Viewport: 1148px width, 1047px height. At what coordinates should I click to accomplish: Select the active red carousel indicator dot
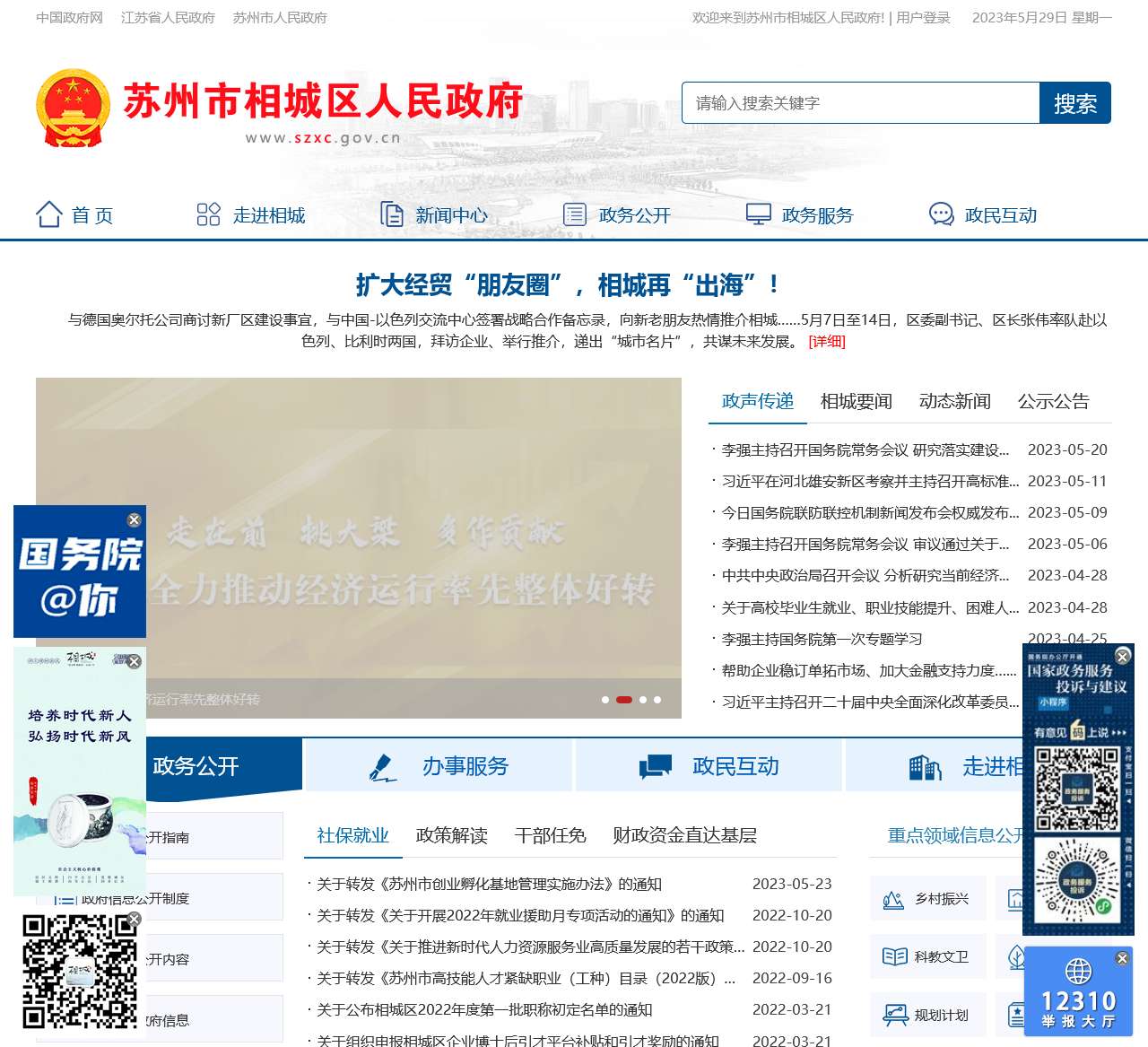click(x=624, y=700)
